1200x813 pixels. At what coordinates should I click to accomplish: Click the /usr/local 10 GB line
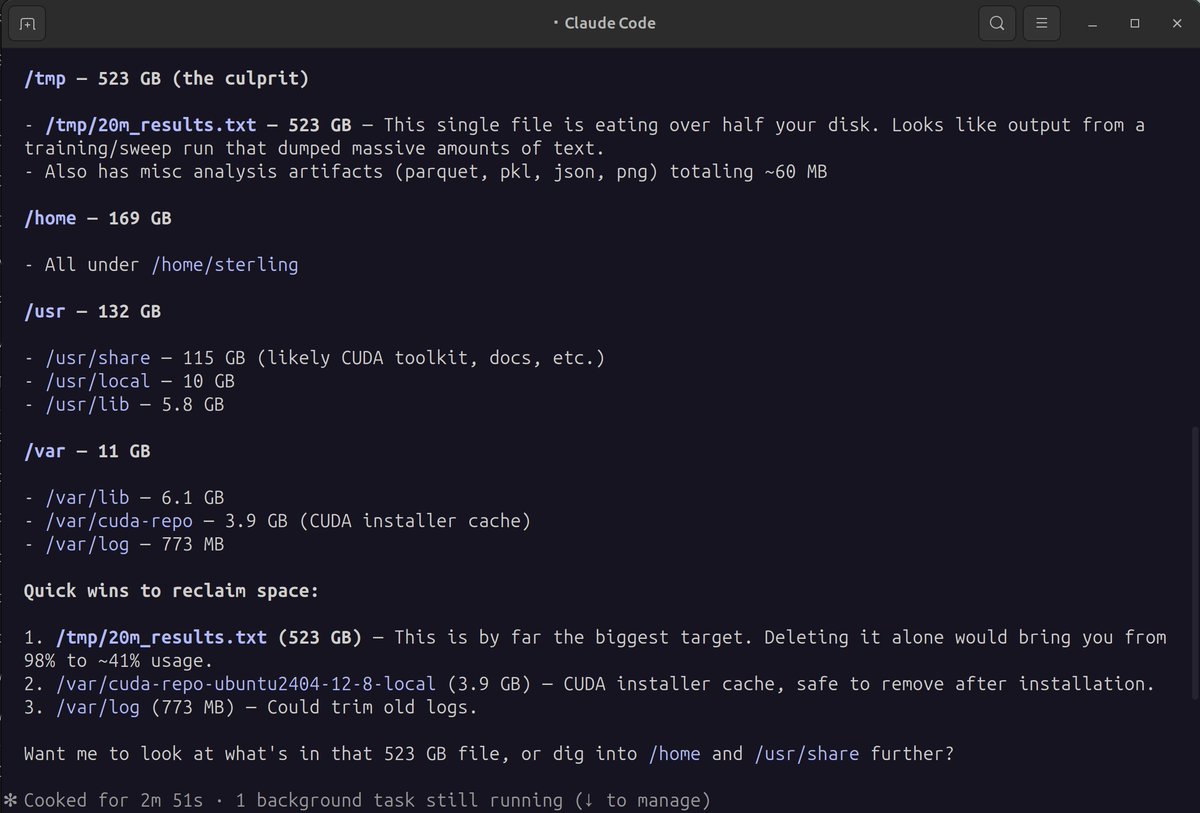(x=129, y=381)
